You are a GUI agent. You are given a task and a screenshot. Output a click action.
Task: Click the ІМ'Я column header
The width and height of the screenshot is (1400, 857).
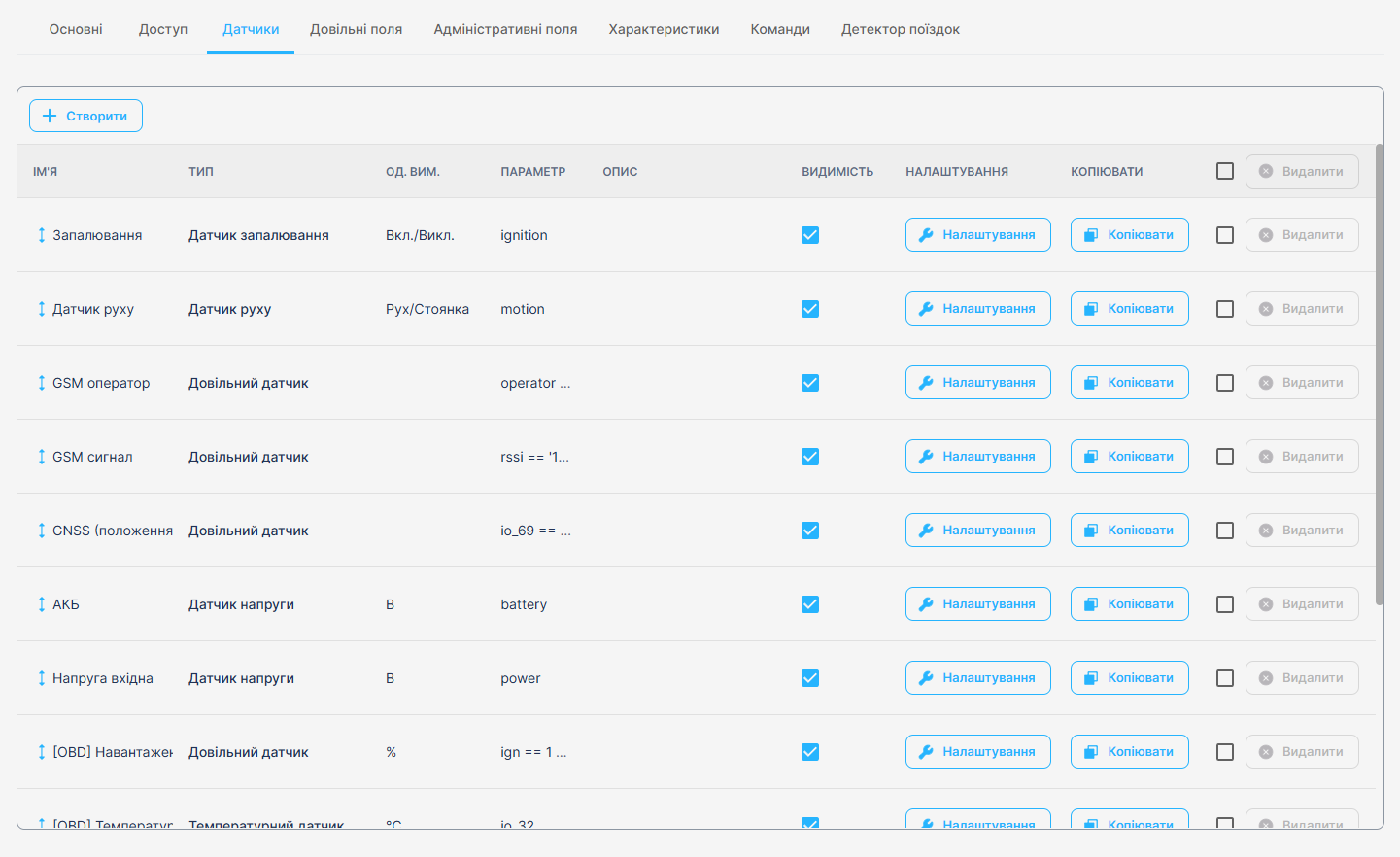45,172
